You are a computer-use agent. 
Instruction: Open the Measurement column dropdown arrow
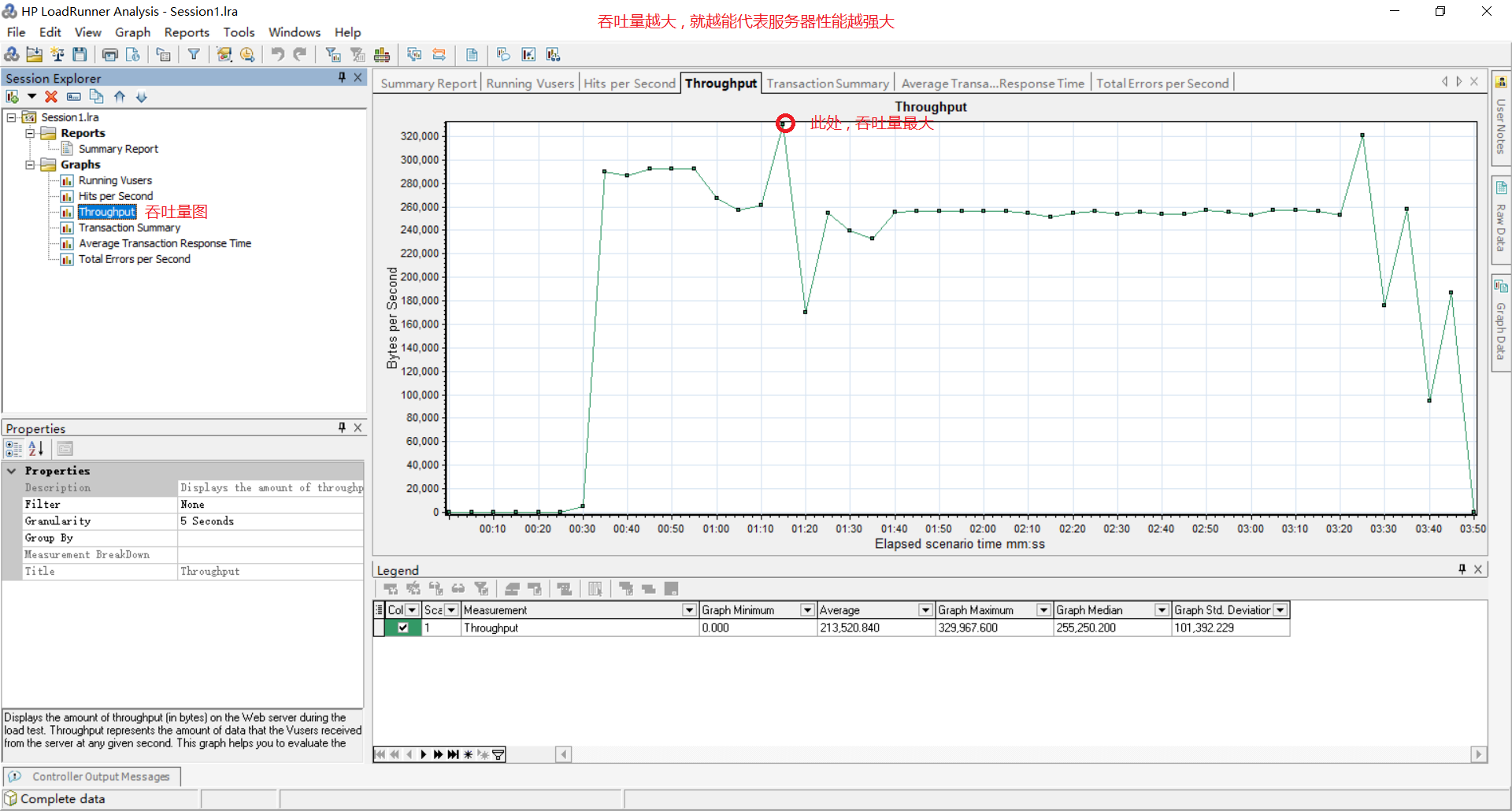point(689,610)
